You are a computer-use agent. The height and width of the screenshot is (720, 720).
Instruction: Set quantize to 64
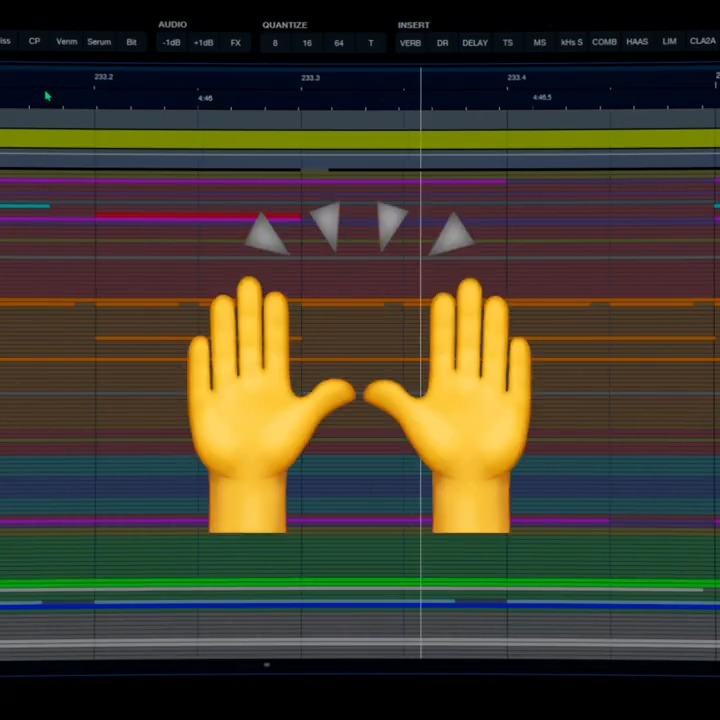339,43
